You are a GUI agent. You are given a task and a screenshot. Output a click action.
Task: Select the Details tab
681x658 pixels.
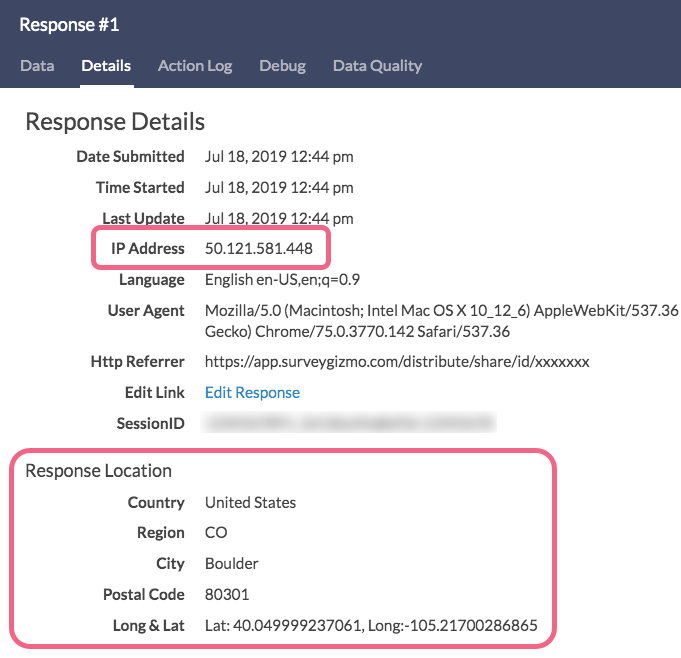(106, 66)
